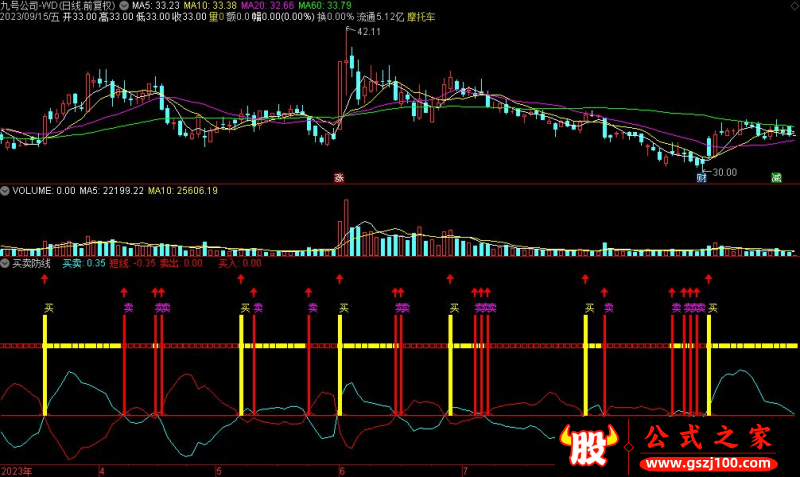This screenshot has height=477, width=800.
Task: Click the 2023年 time axis label
Action: [x=16, y=471]
